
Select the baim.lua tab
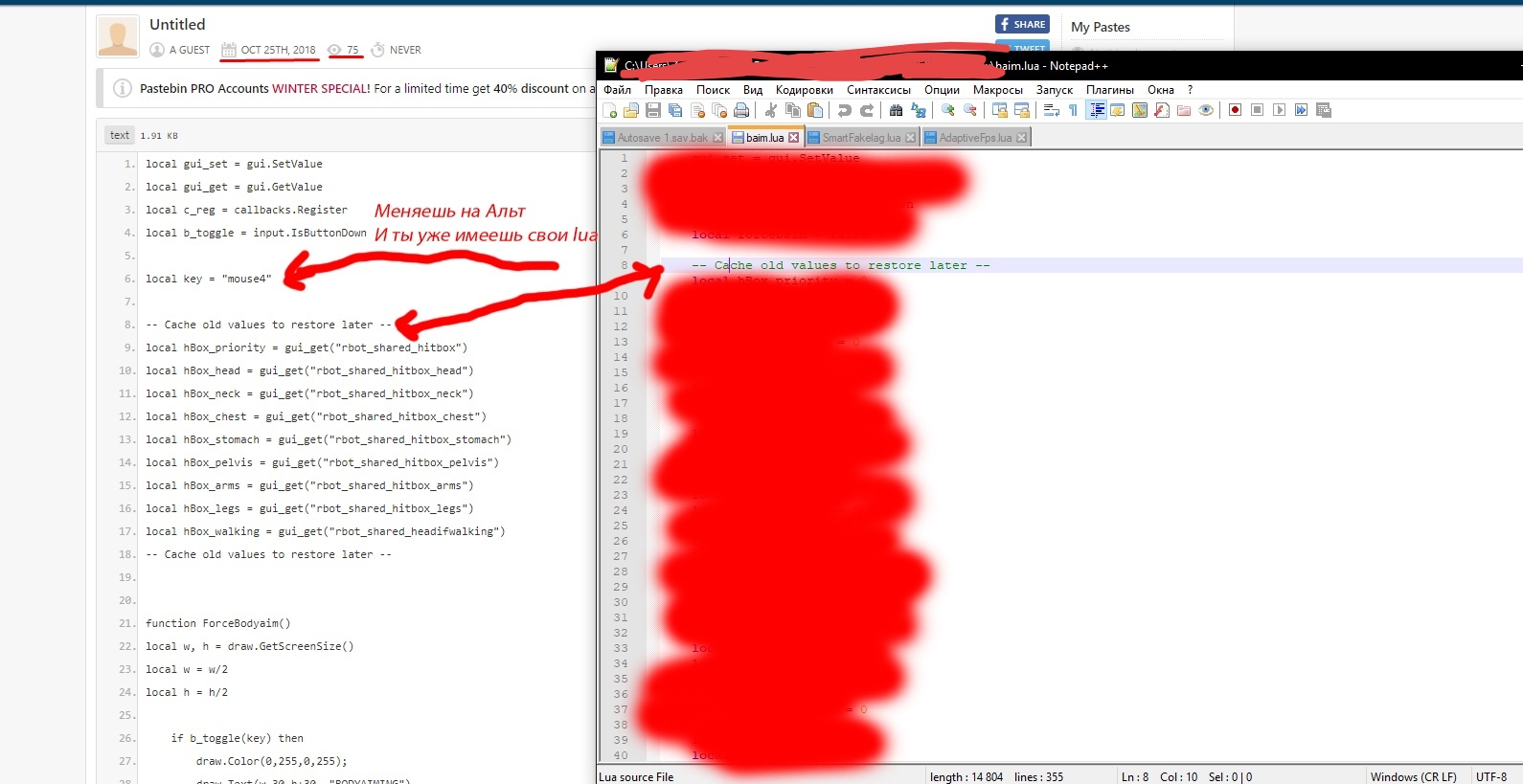click(x=764, y=138)
